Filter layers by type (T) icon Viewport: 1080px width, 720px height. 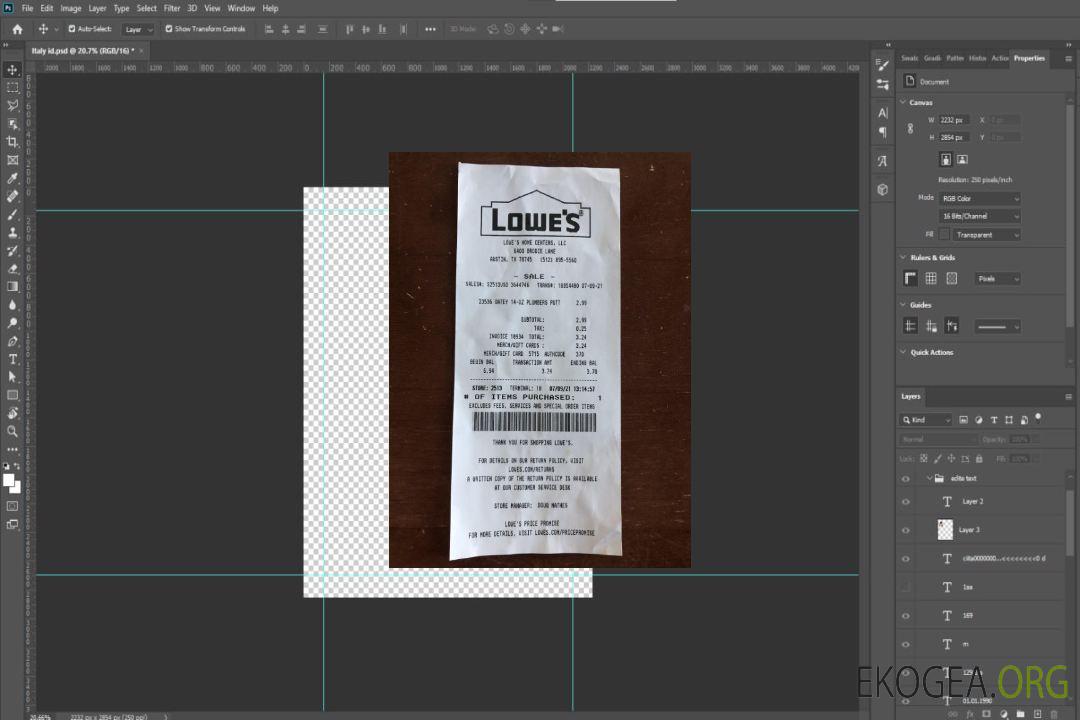pyautogui.click(x=994, y=420)
